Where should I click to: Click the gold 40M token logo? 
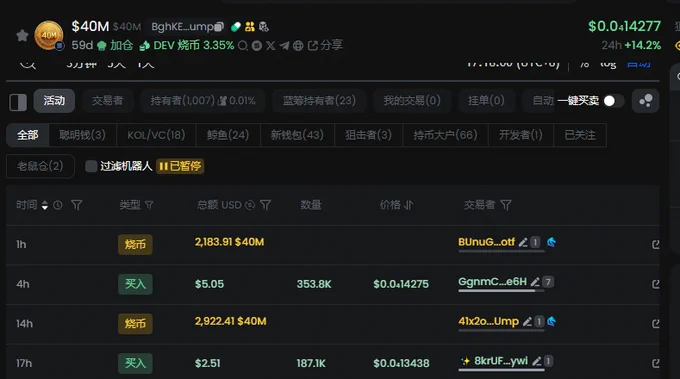point(49,35)
